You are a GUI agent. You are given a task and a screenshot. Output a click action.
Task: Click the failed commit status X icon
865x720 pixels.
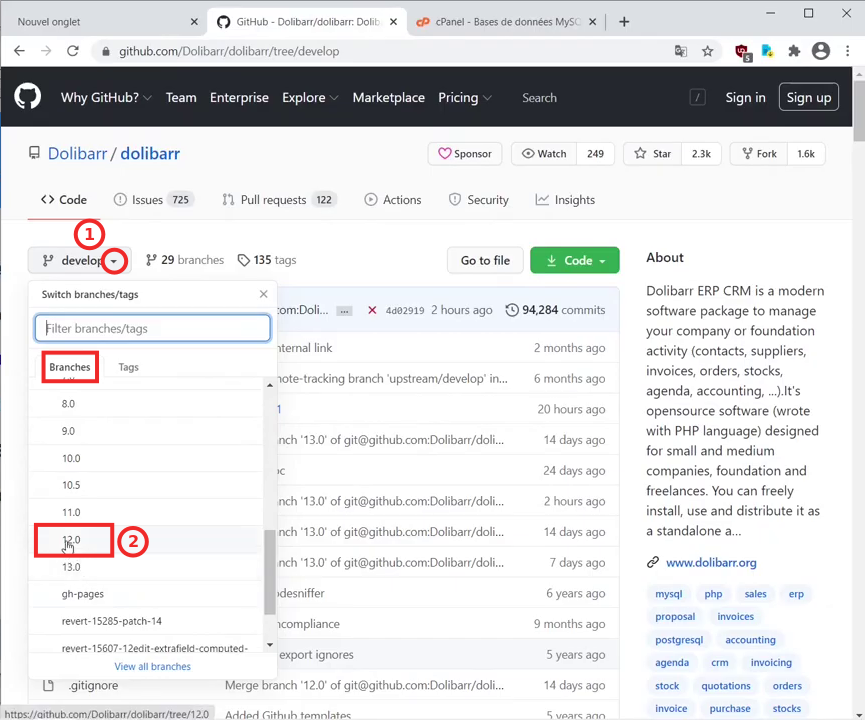pyautogui.click(x=372, y=310)
